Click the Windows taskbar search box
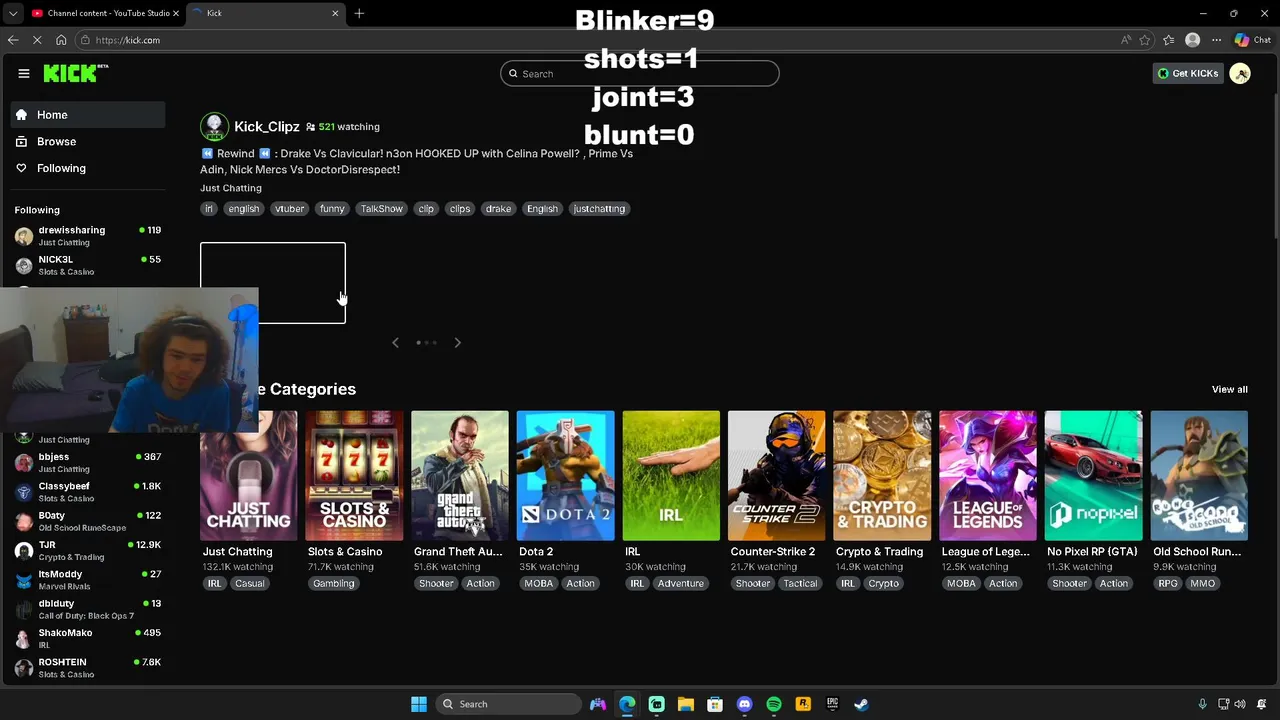The height and width of the screenshot is (720, 1280). [510, 704]
